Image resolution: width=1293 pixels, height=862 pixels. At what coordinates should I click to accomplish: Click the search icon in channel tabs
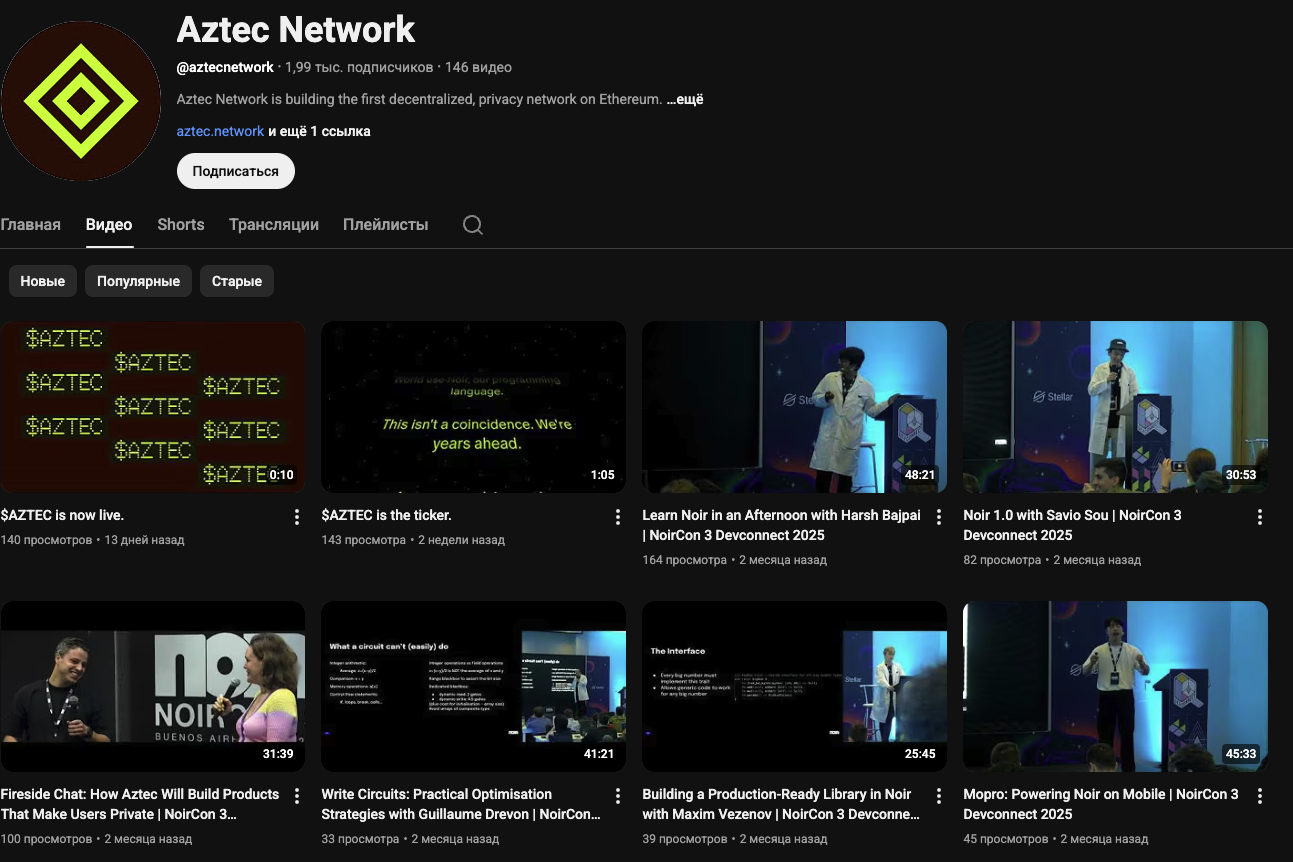click(473, 225)
